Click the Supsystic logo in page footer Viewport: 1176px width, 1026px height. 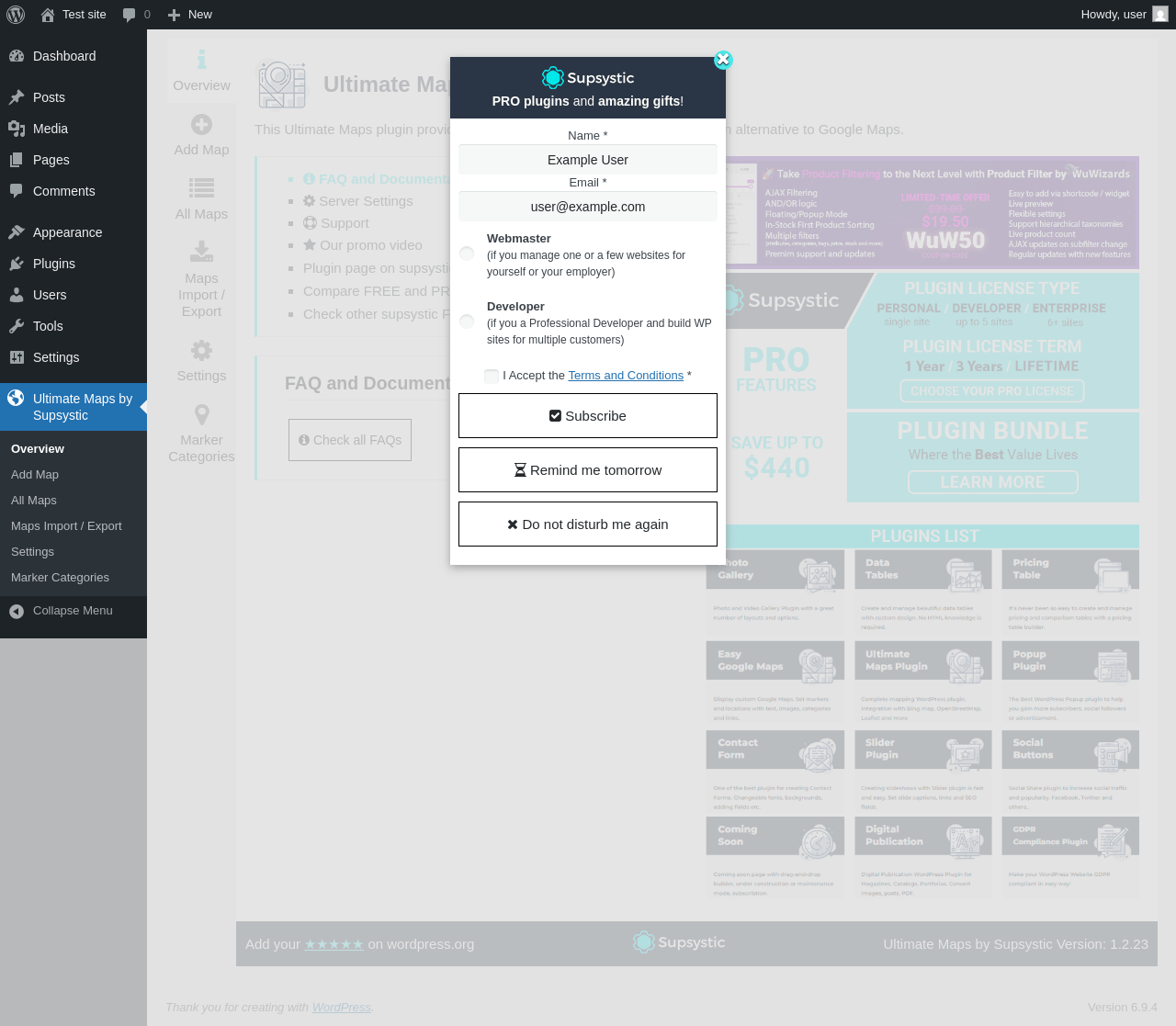tap(679, 942)
